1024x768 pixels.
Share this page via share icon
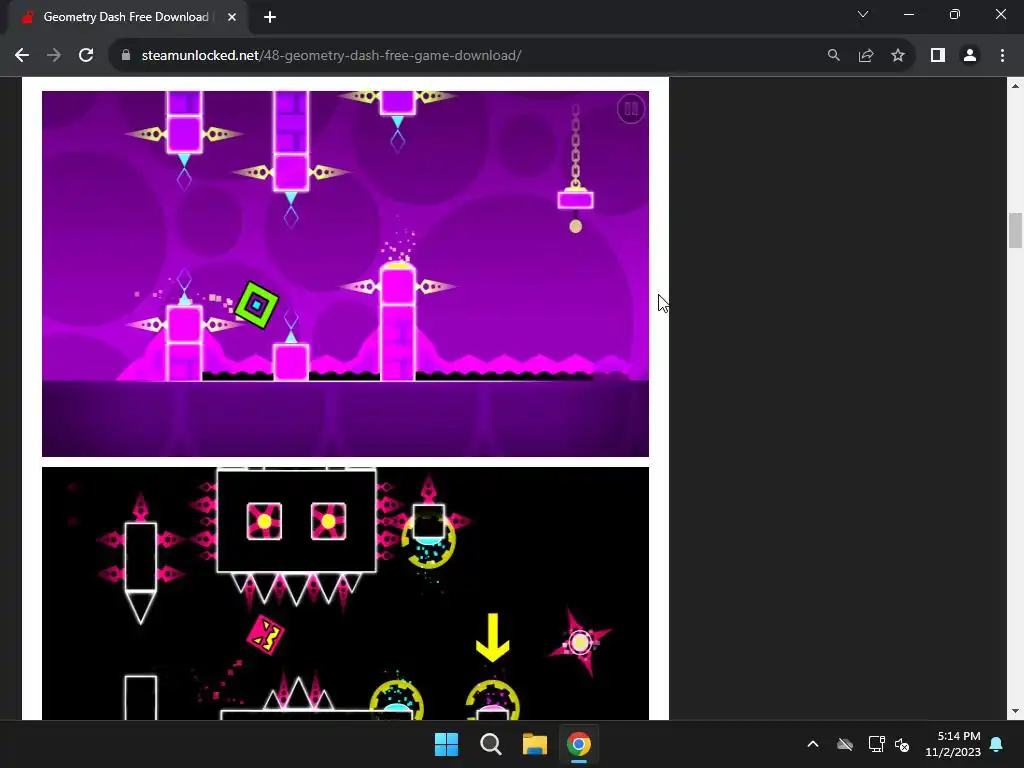pos(866,56)
